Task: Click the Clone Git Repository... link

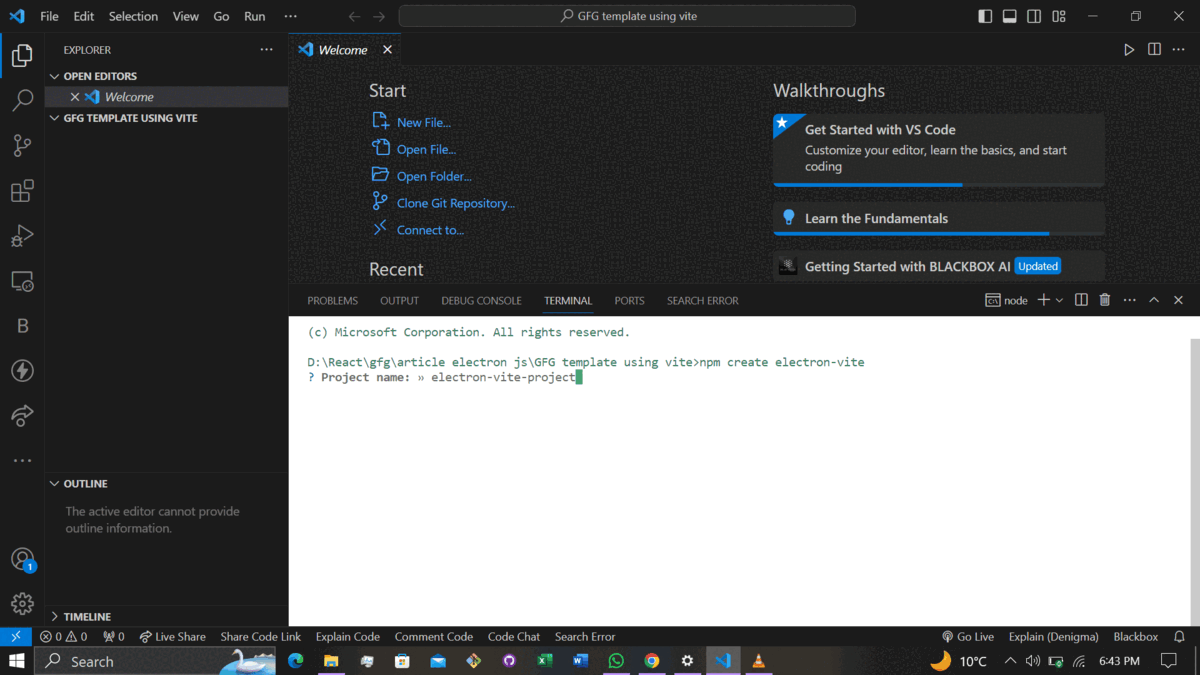Action: (456, 203)
